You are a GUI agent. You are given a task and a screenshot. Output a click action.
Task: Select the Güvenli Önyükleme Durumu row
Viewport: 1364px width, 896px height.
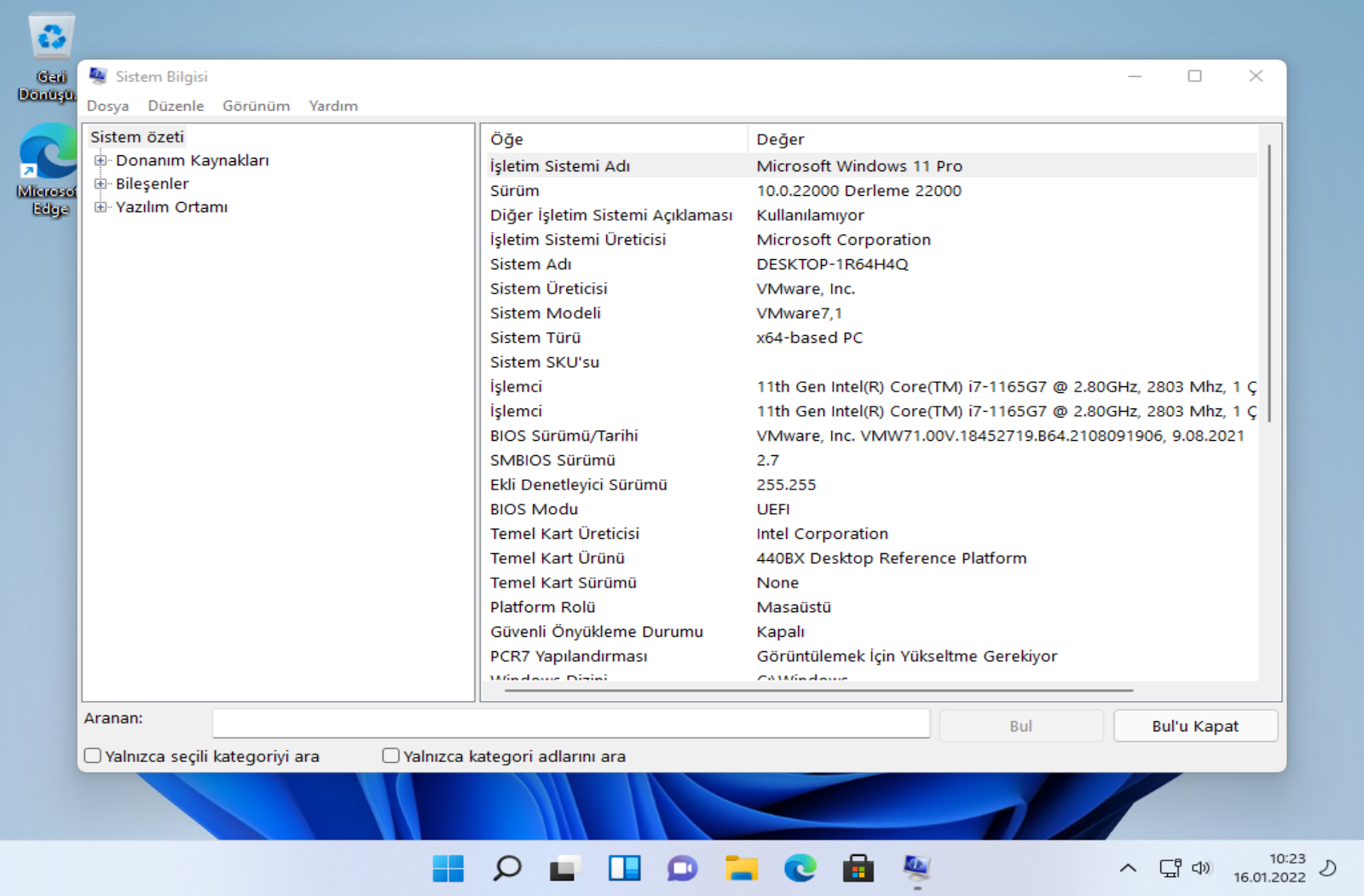(871, 632)
